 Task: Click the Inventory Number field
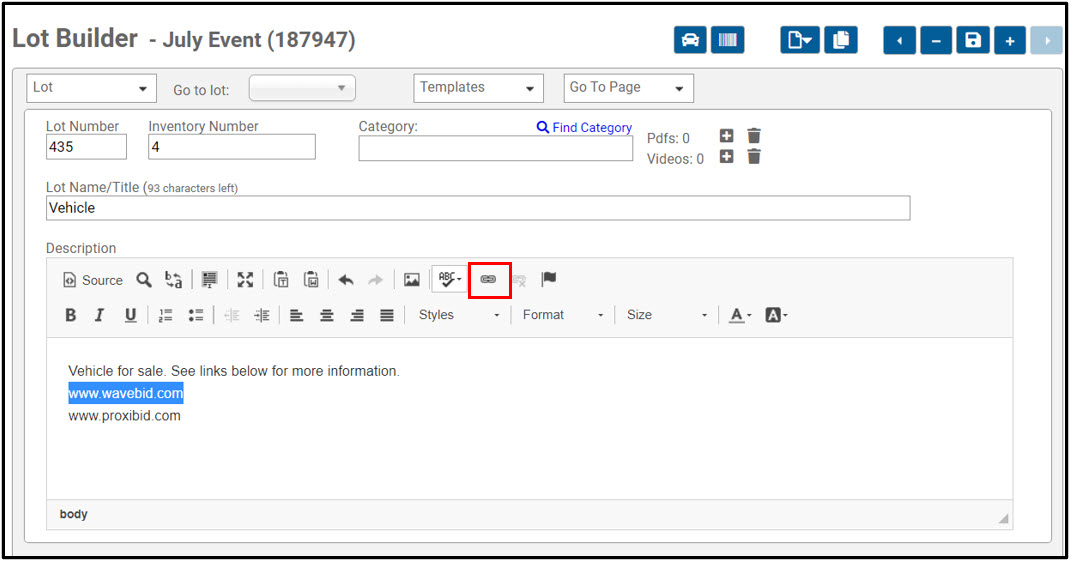tap(232, 147)
